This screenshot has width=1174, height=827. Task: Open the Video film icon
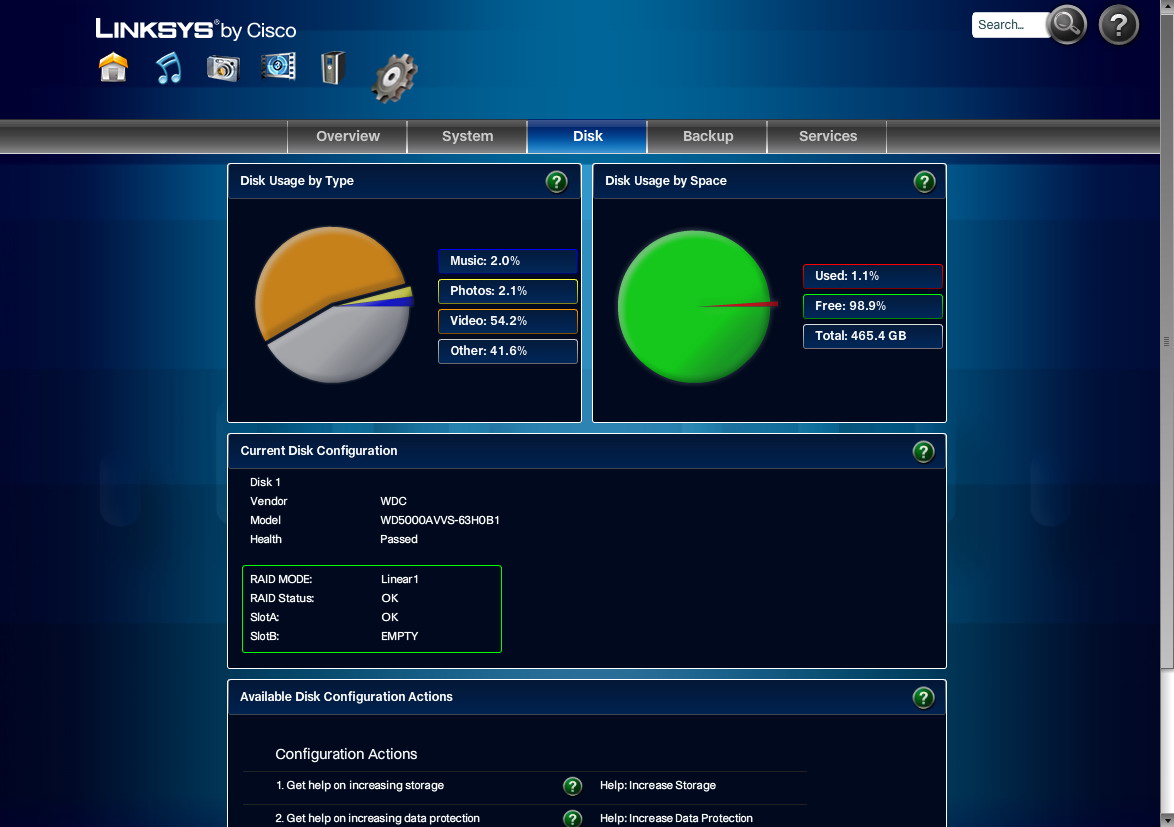(x=279, y=67)
